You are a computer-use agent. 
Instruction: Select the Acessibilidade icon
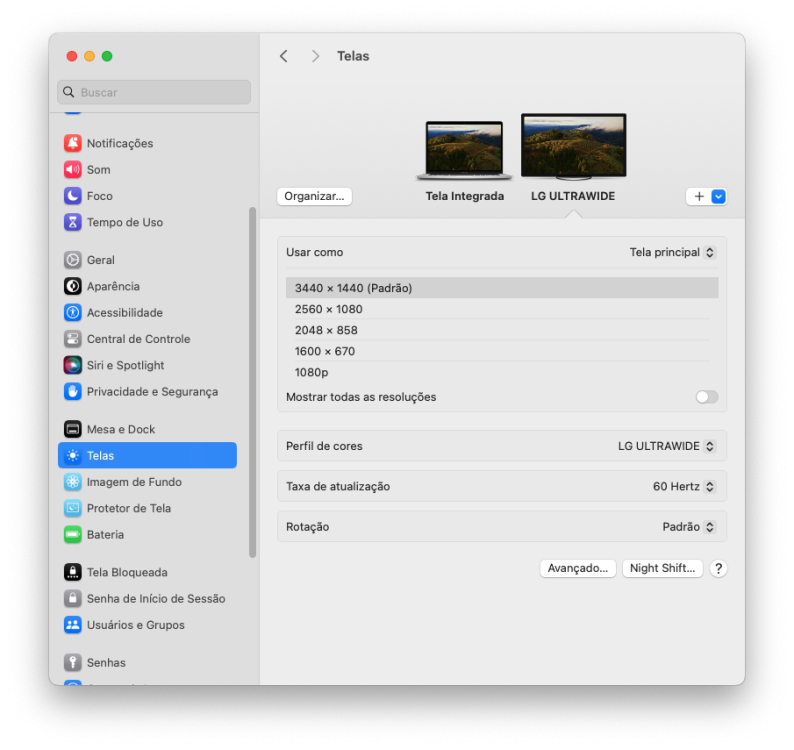coord(72,312)
